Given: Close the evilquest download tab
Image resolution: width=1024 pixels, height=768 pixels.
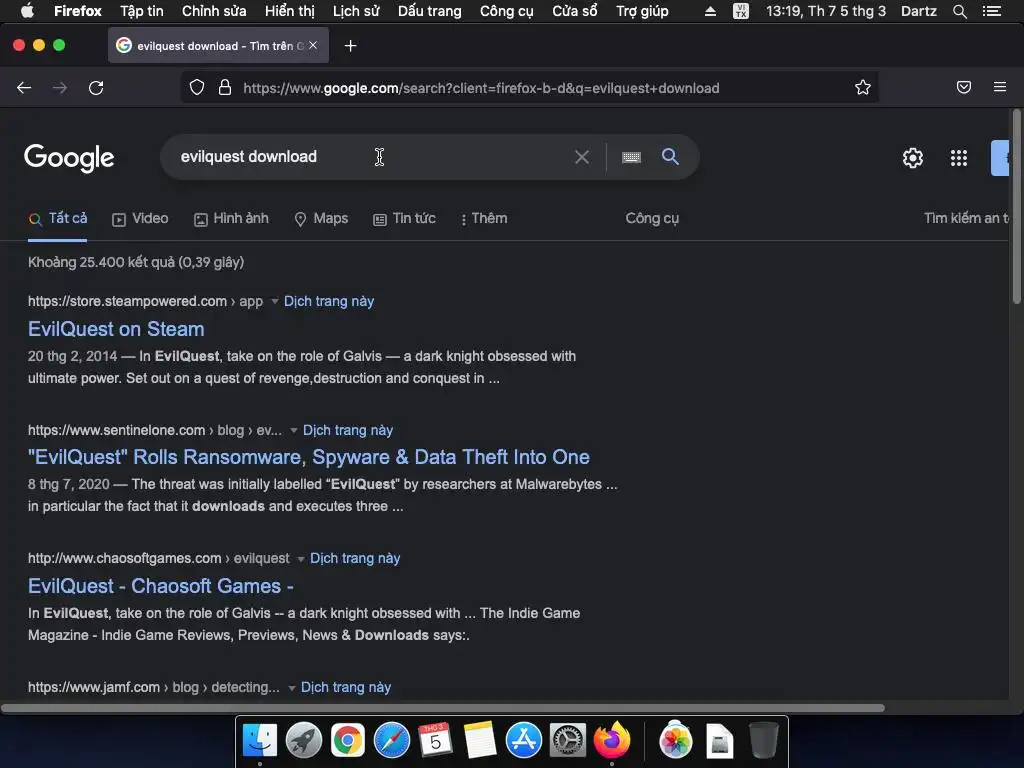Looking at the screenshot, I should tap(313, 45).
